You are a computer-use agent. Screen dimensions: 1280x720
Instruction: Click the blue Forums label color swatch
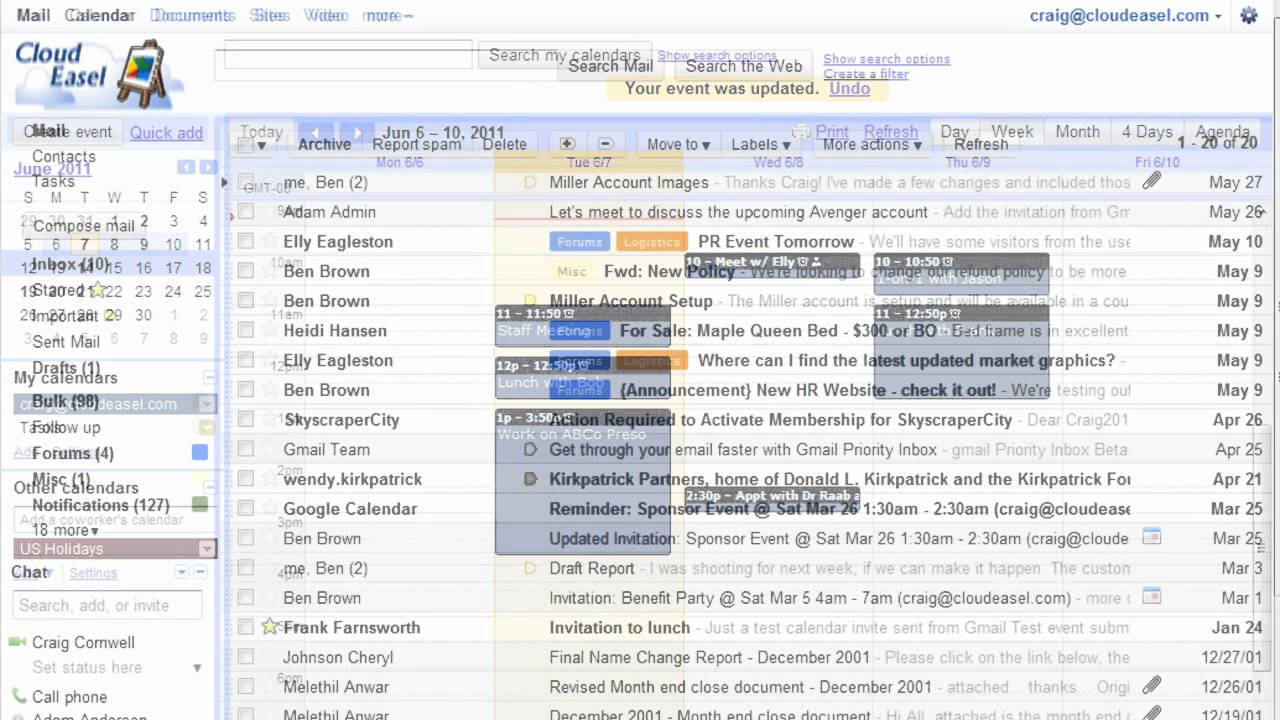(200, 453)
